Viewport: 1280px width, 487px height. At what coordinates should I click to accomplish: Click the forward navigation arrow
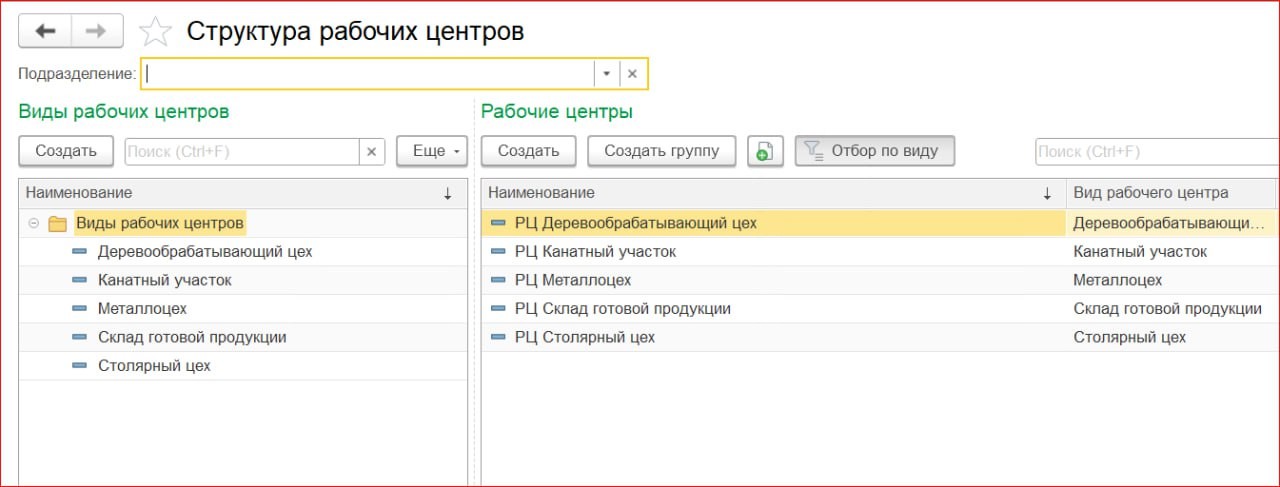click(x=96, y=31)
